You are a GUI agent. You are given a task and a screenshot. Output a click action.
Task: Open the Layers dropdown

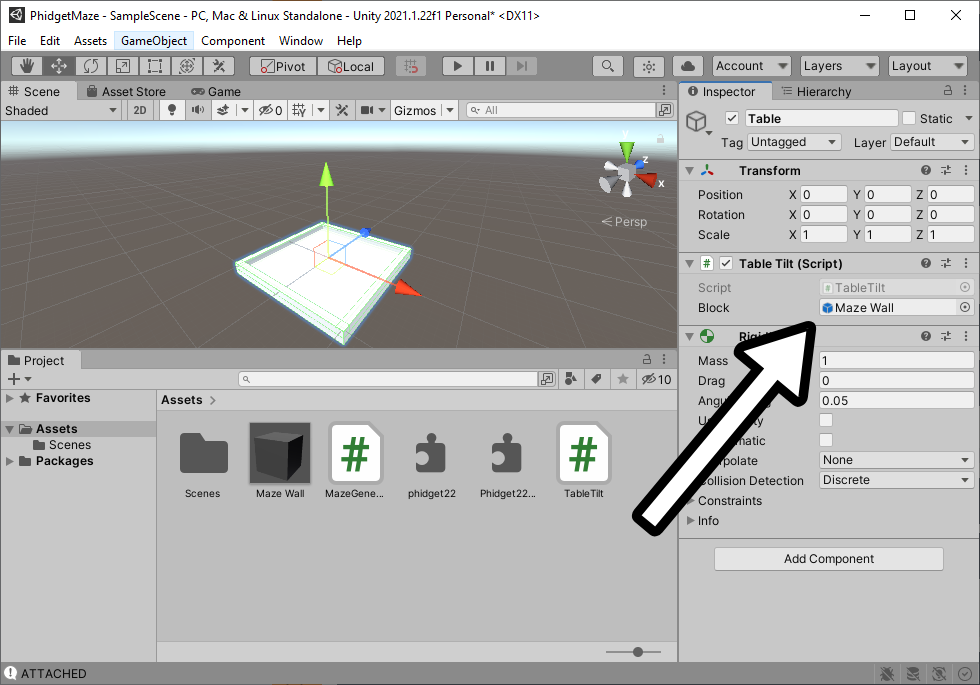coord(839,66)
